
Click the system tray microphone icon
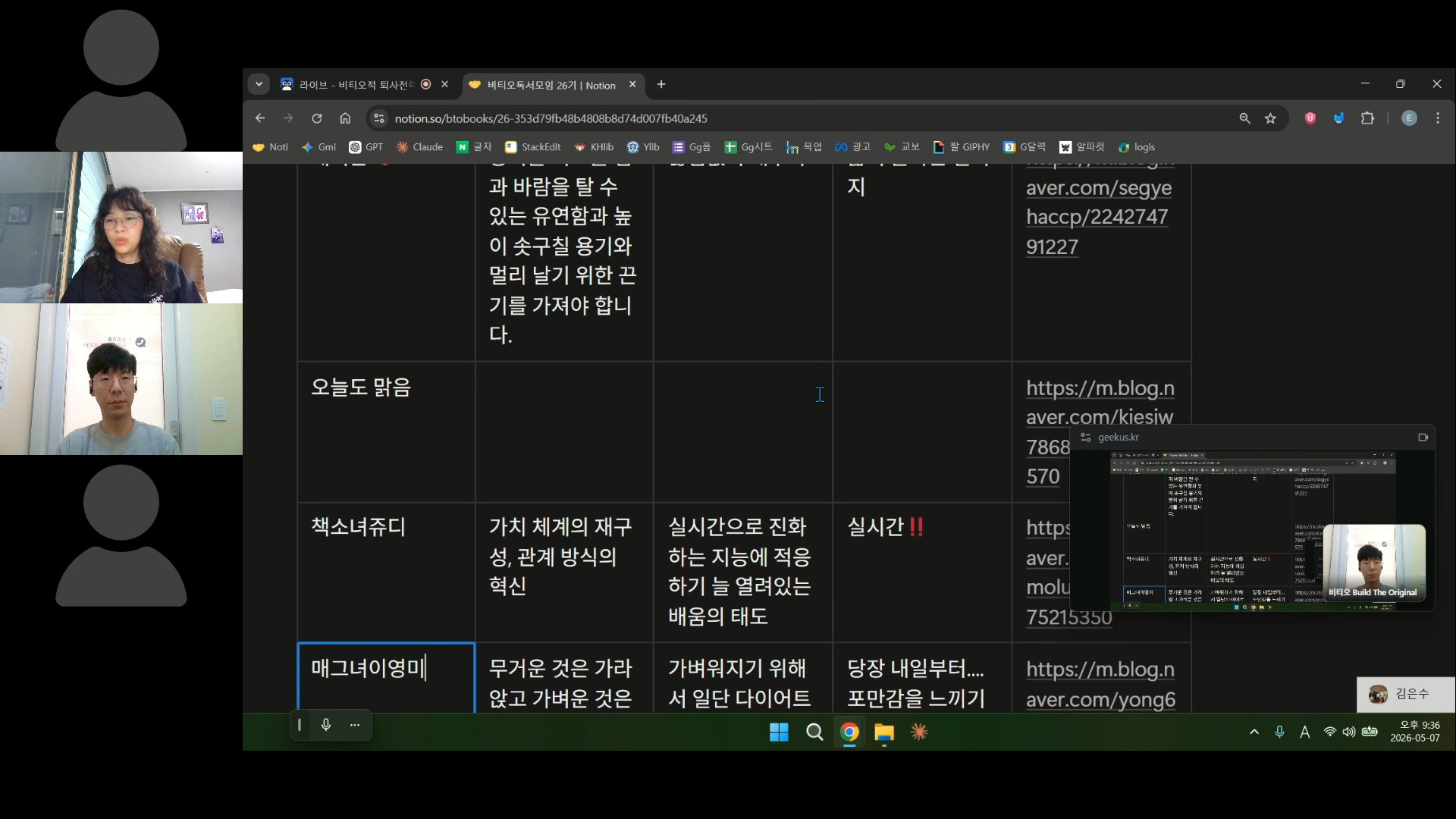(1279, 732)
